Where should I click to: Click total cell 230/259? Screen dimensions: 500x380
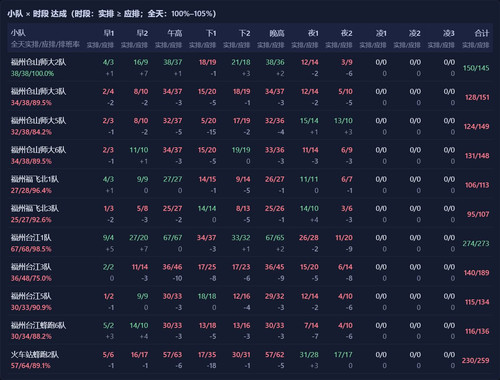[x=476, y=360]
